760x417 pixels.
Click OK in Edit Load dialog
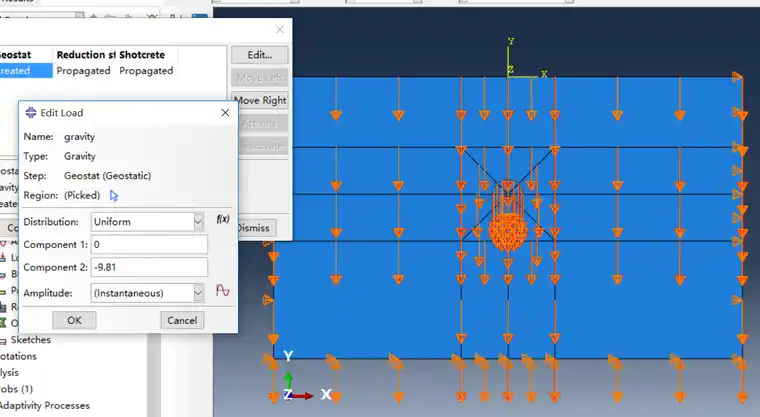[74, 320]
